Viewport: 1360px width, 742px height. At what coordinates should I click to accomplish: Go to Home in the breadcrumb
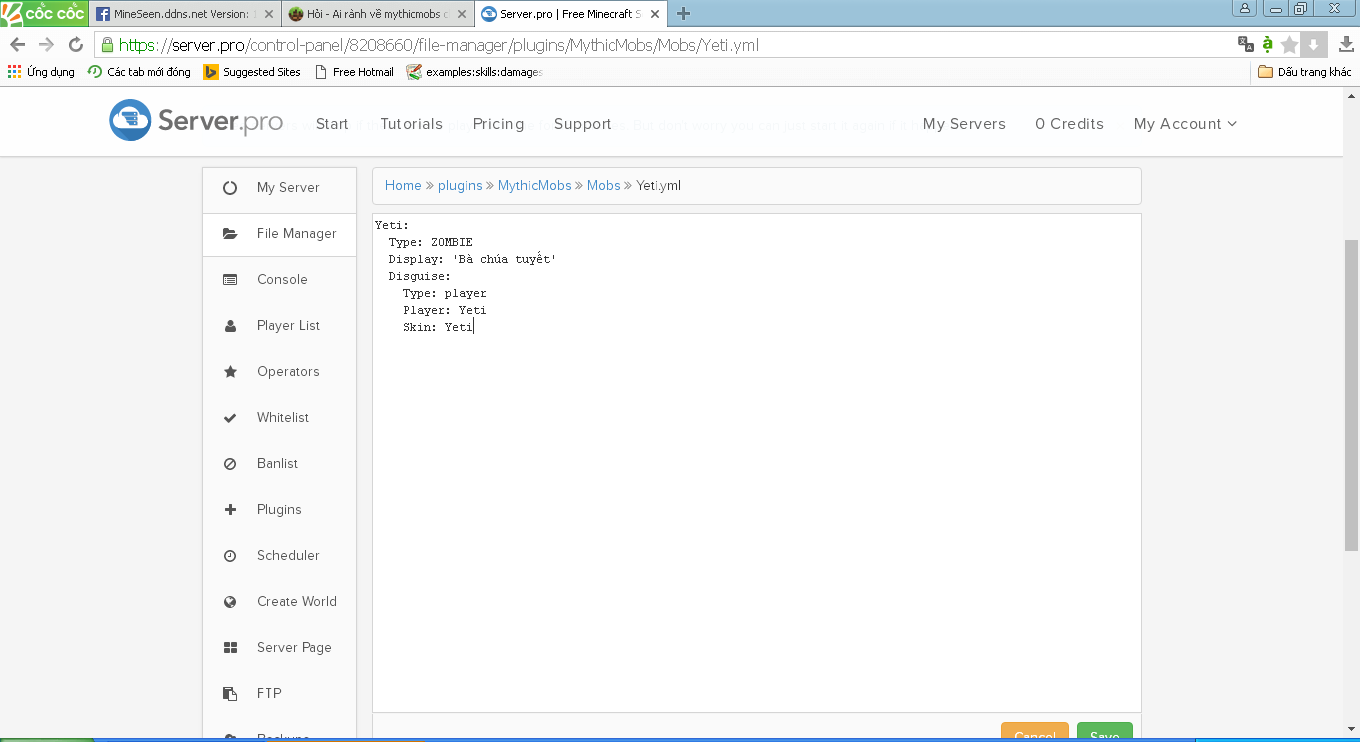coord(403,186)
